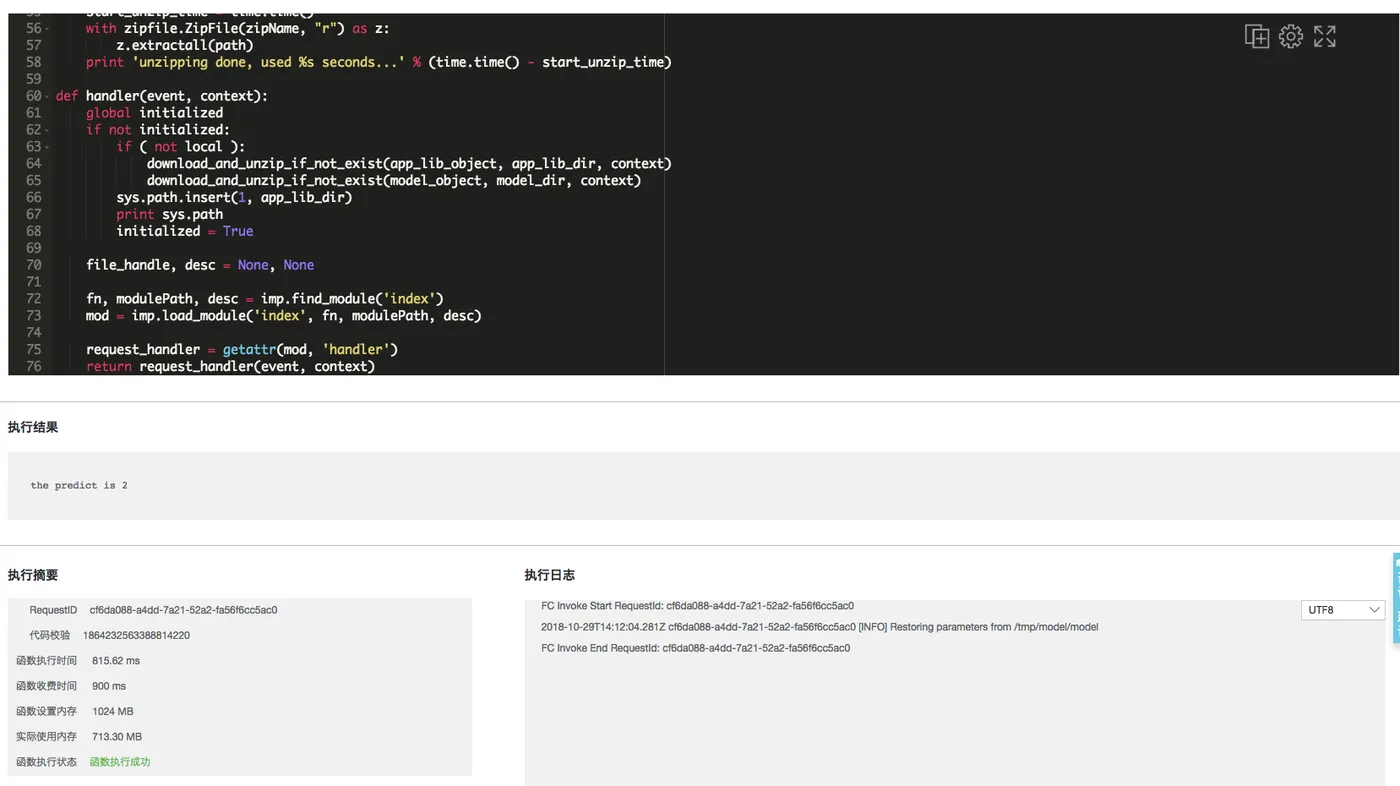This screenshot has height=786, width=1400.
Task: Click line number 70 in the gutter
Action: click(x=34, y=265)
